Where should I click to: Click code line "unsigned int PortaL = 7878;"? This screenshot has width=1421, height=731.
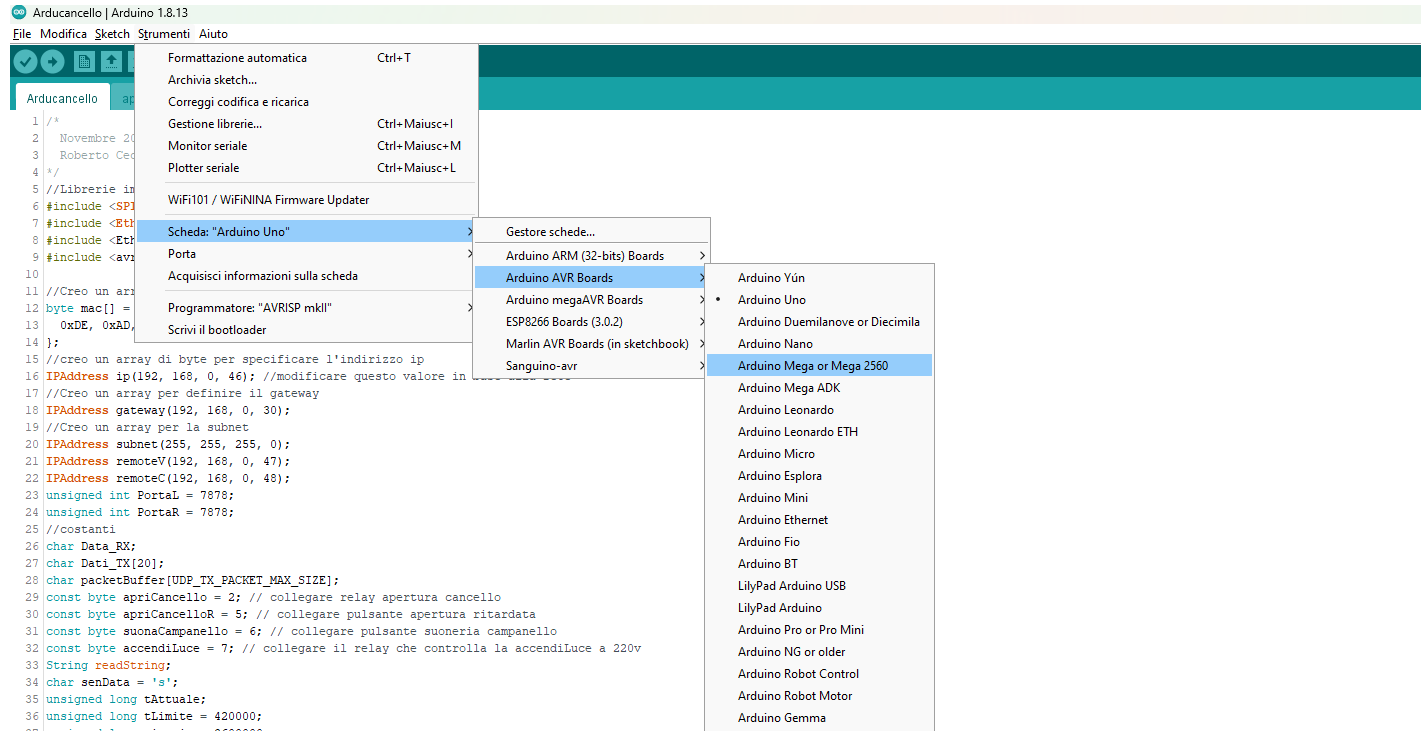[x=140, y=495]
